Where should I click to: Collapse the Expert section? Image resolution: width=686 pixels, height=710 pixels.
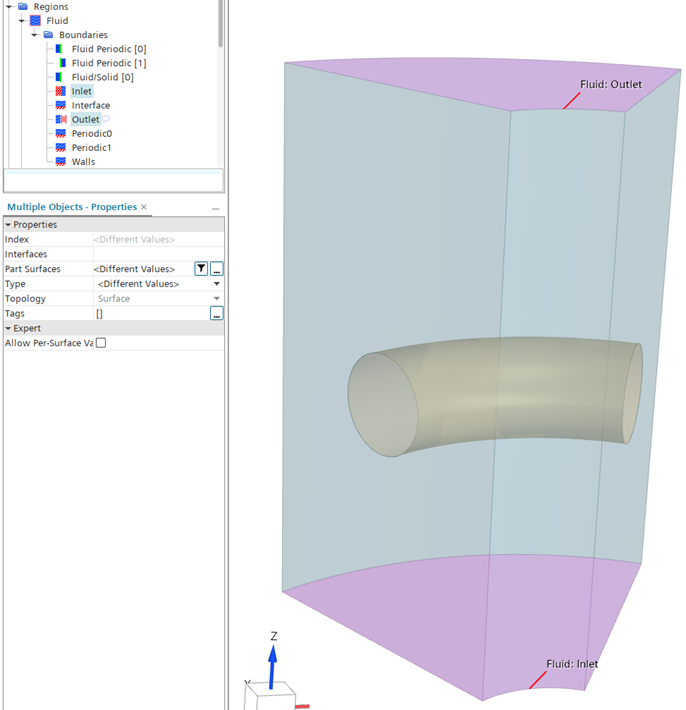click(x=8, y=328)
